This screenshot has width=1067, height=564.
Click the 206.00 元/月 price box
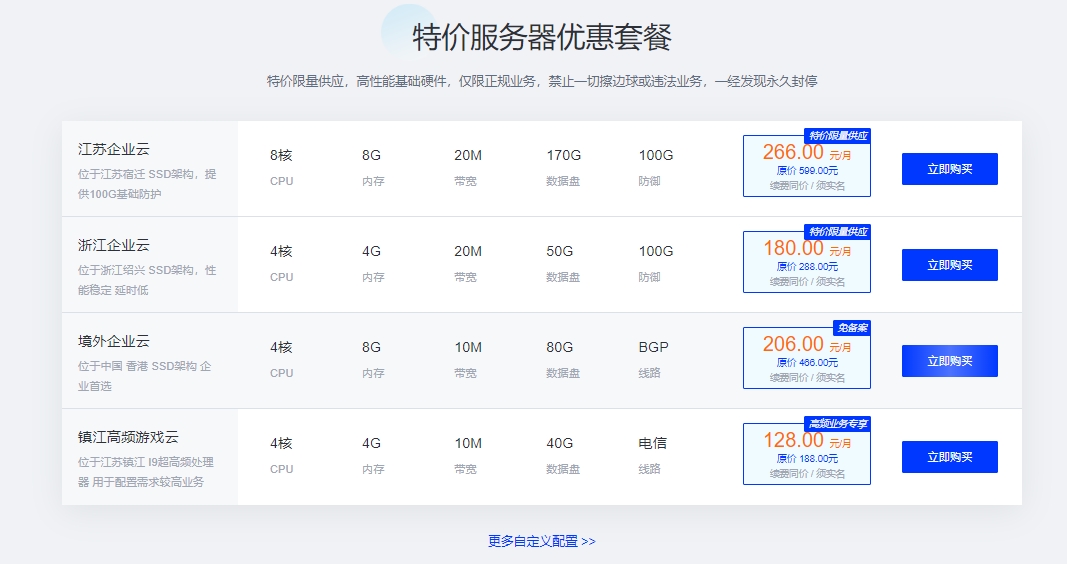click(x=806, y=360)
